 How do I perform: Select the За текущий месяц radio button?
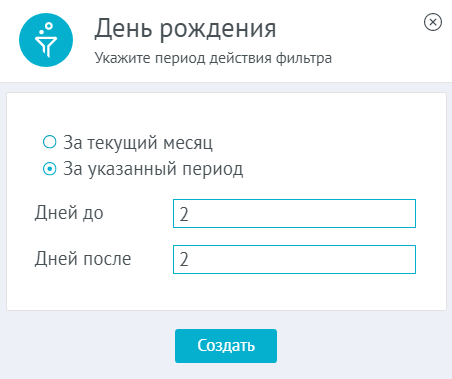(50, 142)
